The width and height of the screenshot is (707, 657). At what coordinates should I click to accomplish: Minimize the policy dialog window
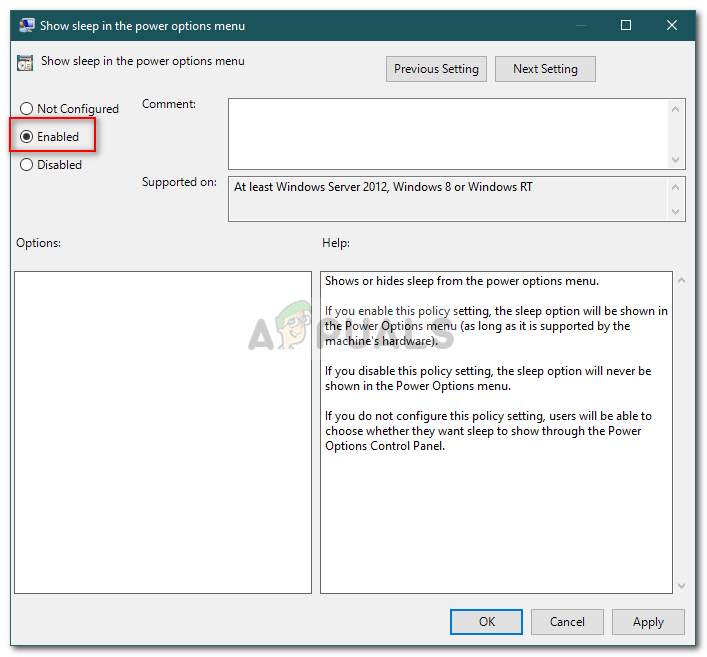tap(581, 25)
